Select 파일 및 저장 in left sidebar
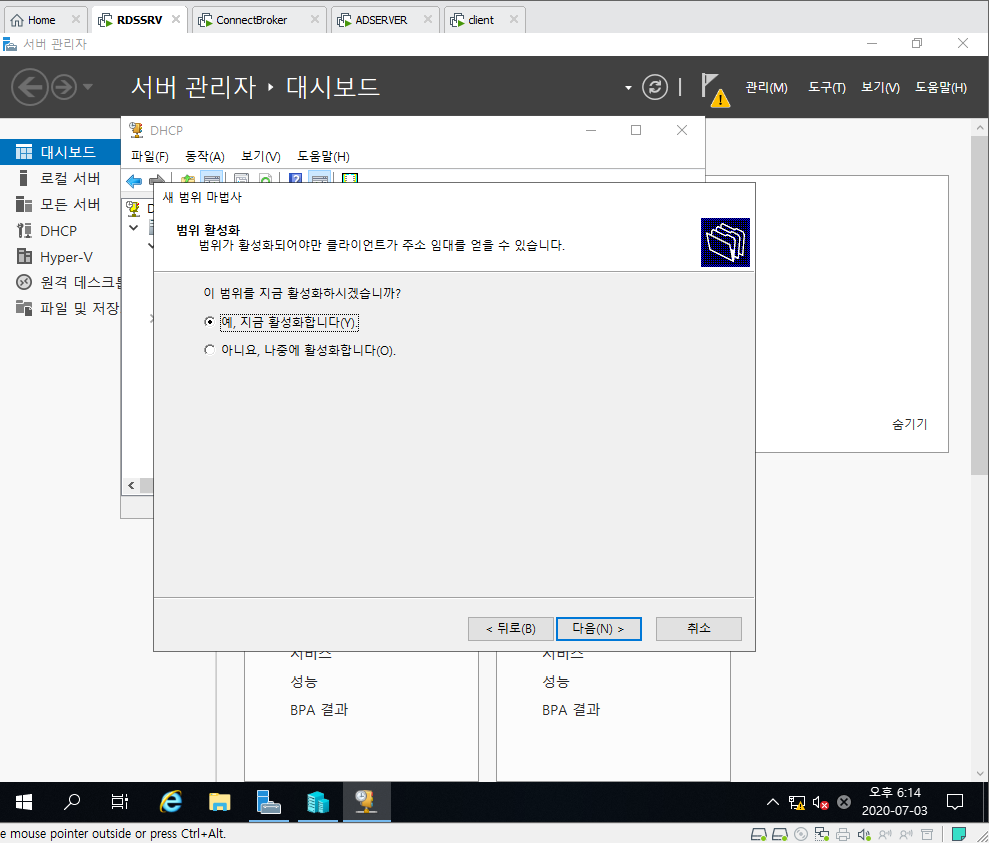Image resolution: width=989 pixels, height=843 pixels. pos(60,308)
